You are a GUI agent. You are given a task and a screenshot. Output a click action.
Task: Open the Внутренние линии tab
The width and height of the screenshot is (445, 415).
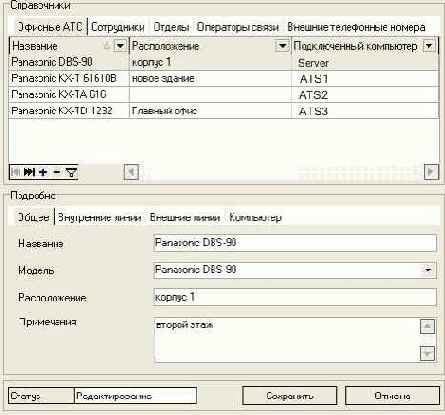99,218
